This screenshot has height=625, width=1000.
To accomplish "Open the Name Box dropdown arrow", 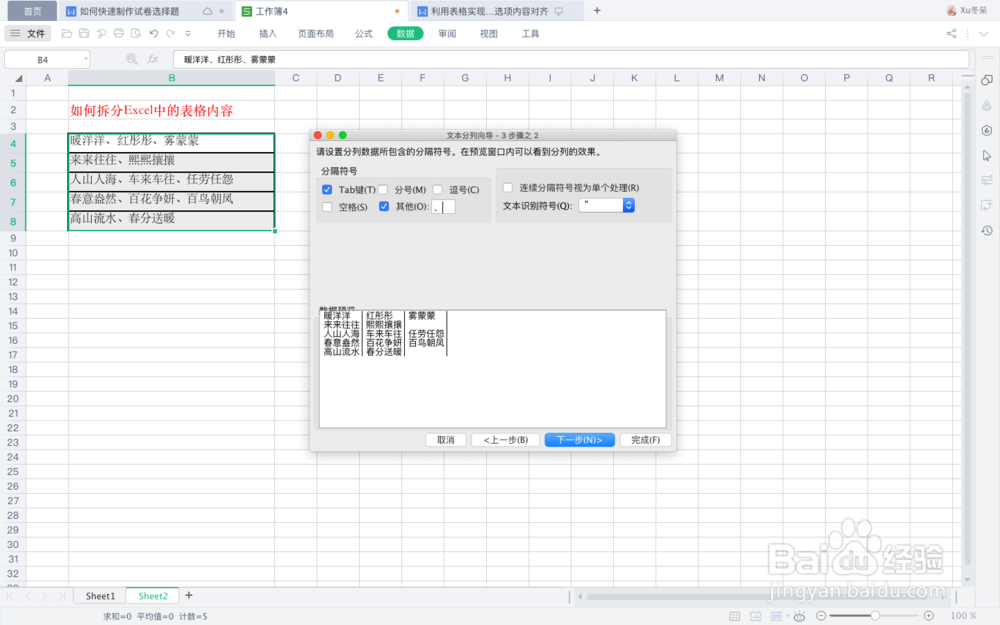I will click(x=85, y=59).
